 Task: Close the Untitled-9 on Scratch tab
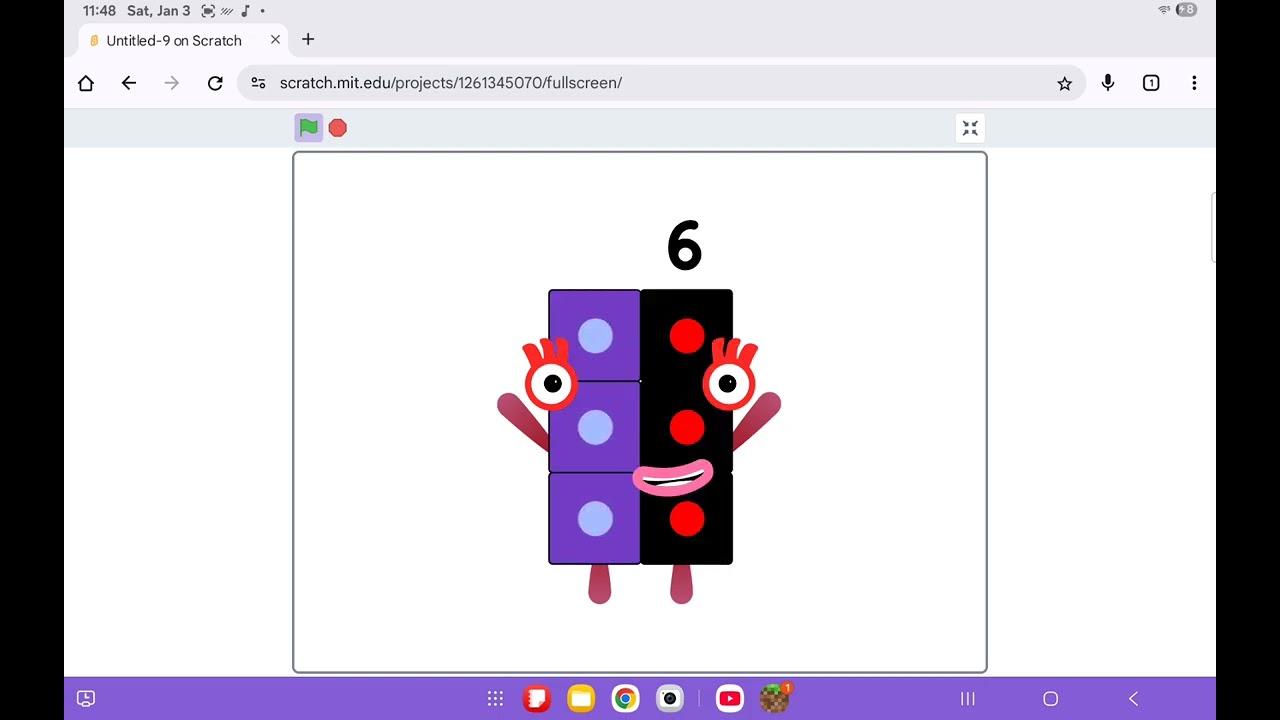(x=275, y=40)
